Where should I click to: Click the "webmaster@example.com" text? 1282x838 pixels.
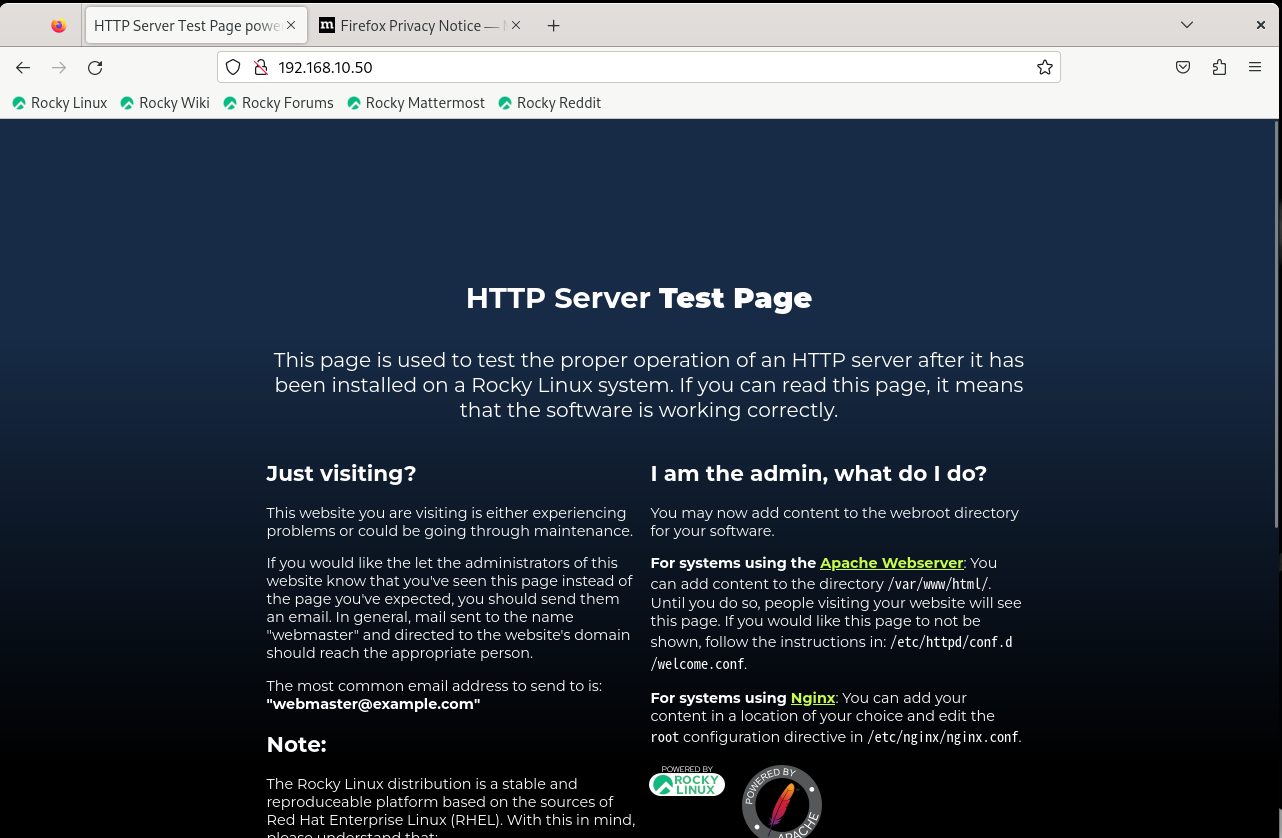click(373, 704)
